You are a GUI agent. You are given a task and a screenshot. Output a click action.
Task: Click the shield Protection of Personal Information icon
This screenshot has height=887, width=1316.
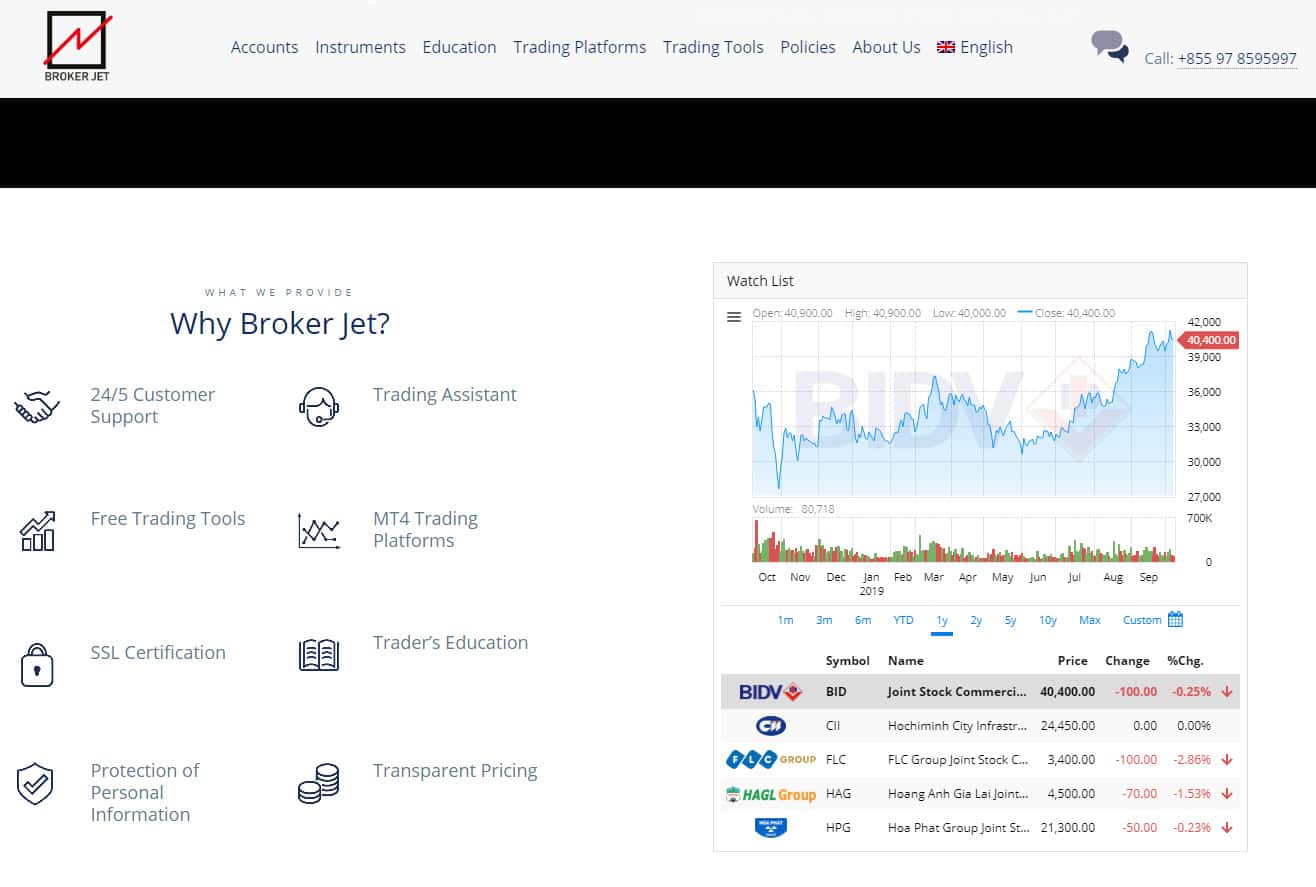coord(35,783)
